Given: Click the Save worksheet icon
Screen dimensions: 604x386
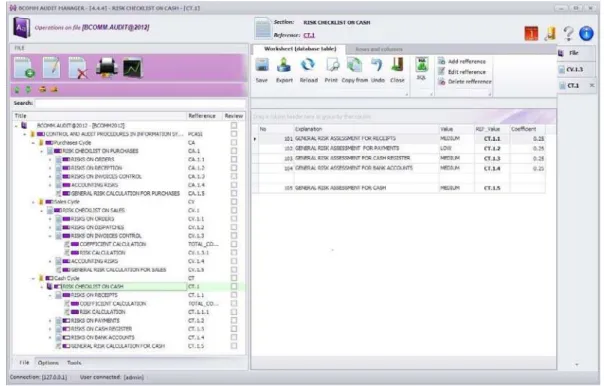Looking at the screenshot, I should (x=262, y=65).
